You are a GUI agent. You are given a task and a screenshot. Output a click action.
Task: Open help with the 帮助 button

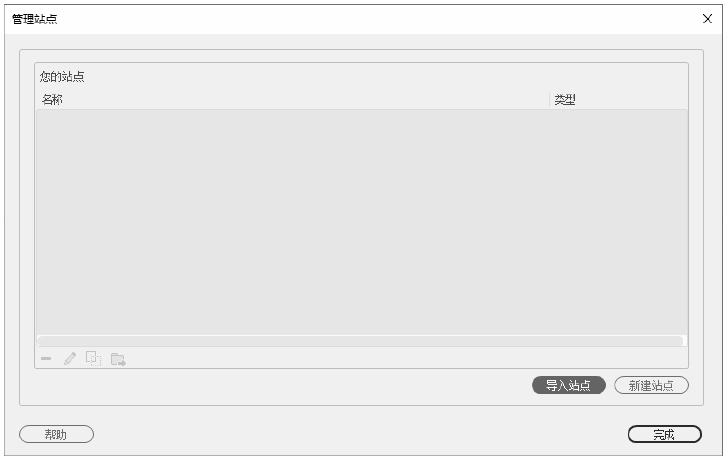tap(56, 434)
